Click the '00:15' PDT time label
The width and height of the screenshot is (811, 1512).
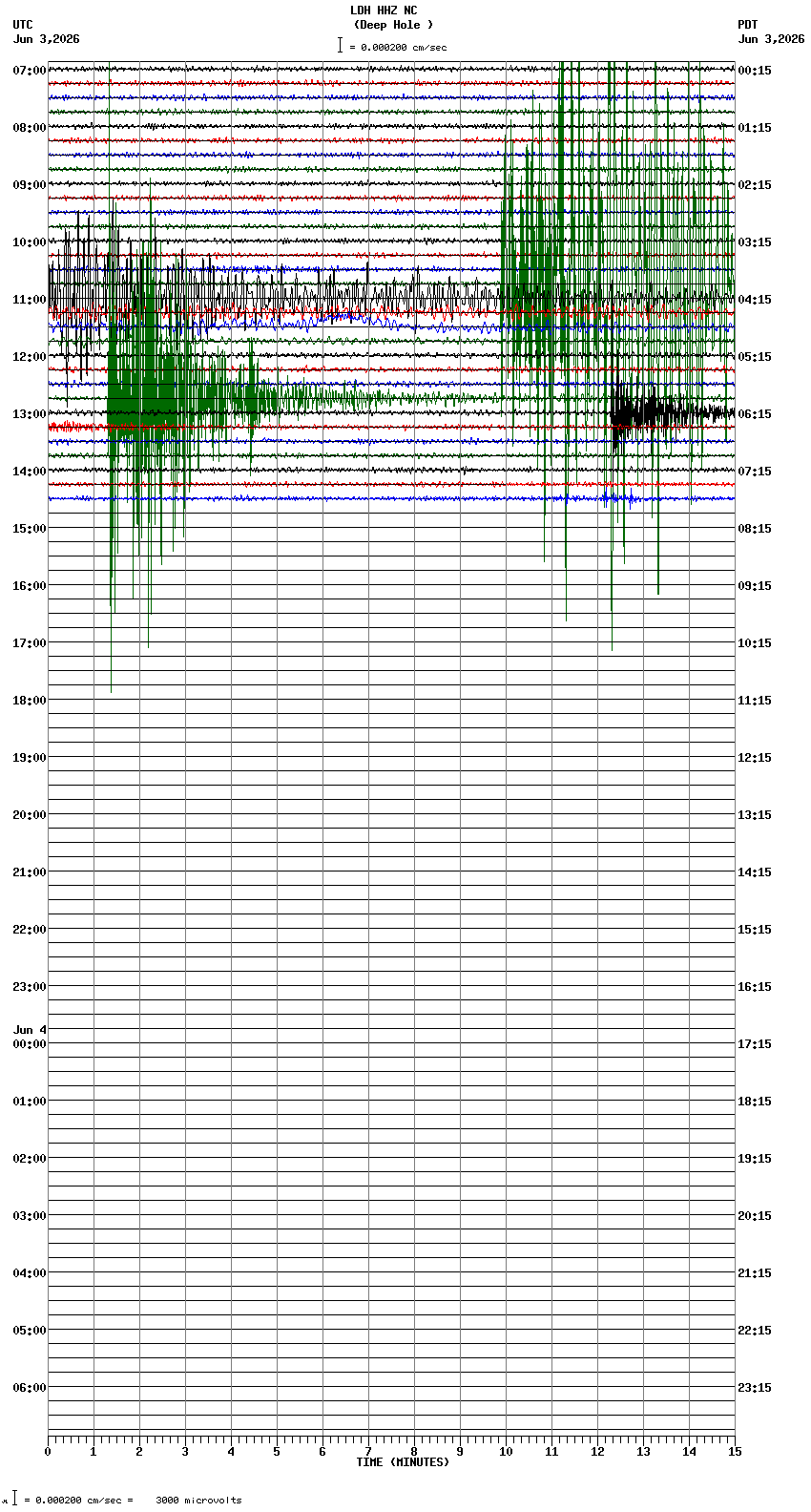pos(755,70)
